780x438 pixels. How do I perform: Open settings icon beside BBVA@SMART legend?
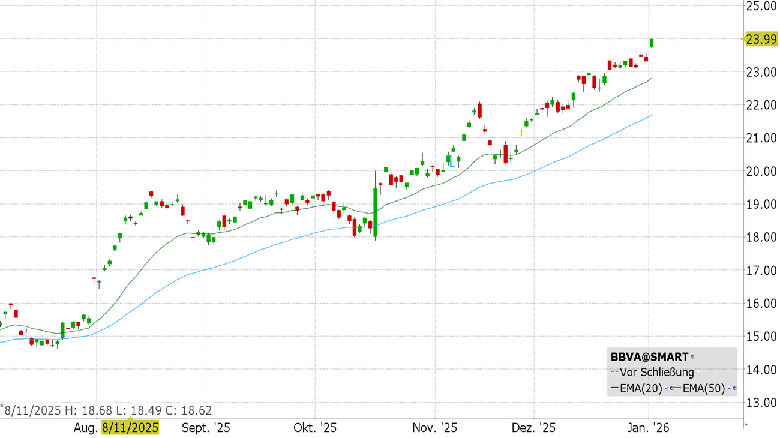click(x=692, y=356)
